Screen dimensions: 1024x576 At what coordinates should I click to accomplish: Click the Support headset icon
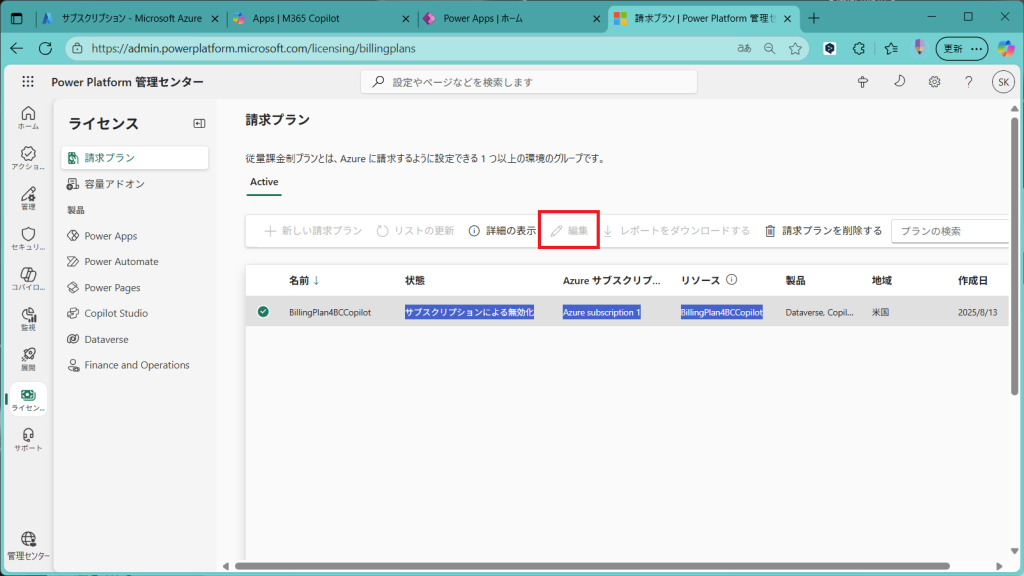coord(28,439)
